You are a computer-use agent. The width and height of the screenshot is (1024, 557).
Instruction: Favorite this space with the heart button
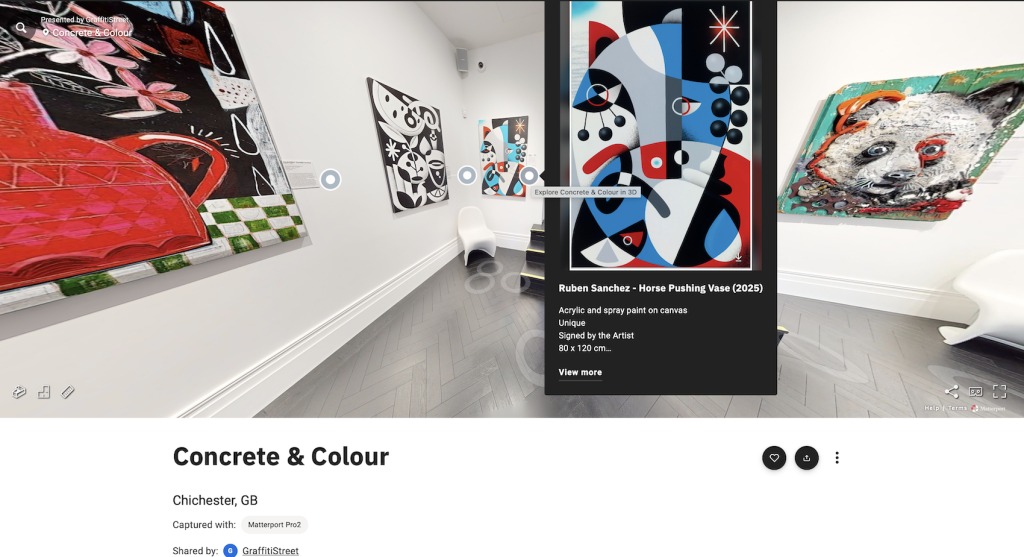tap(774, 458)
